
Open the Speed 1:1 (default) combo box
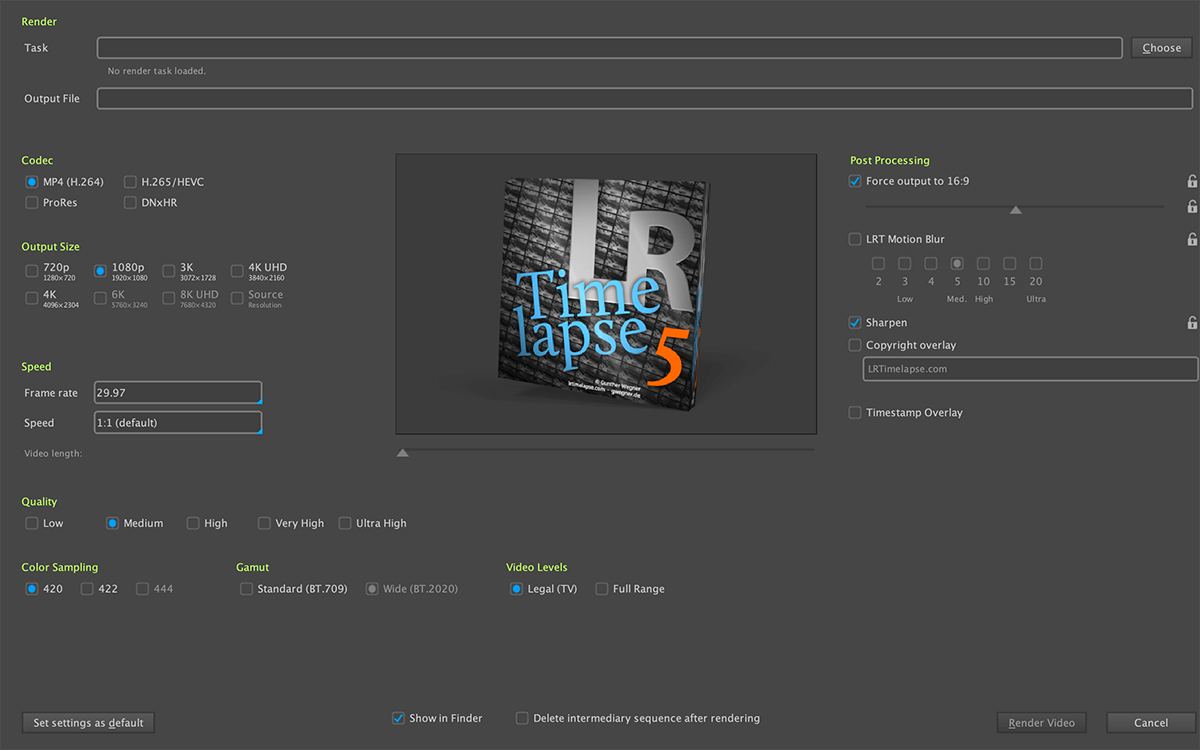tap(178, 423)
